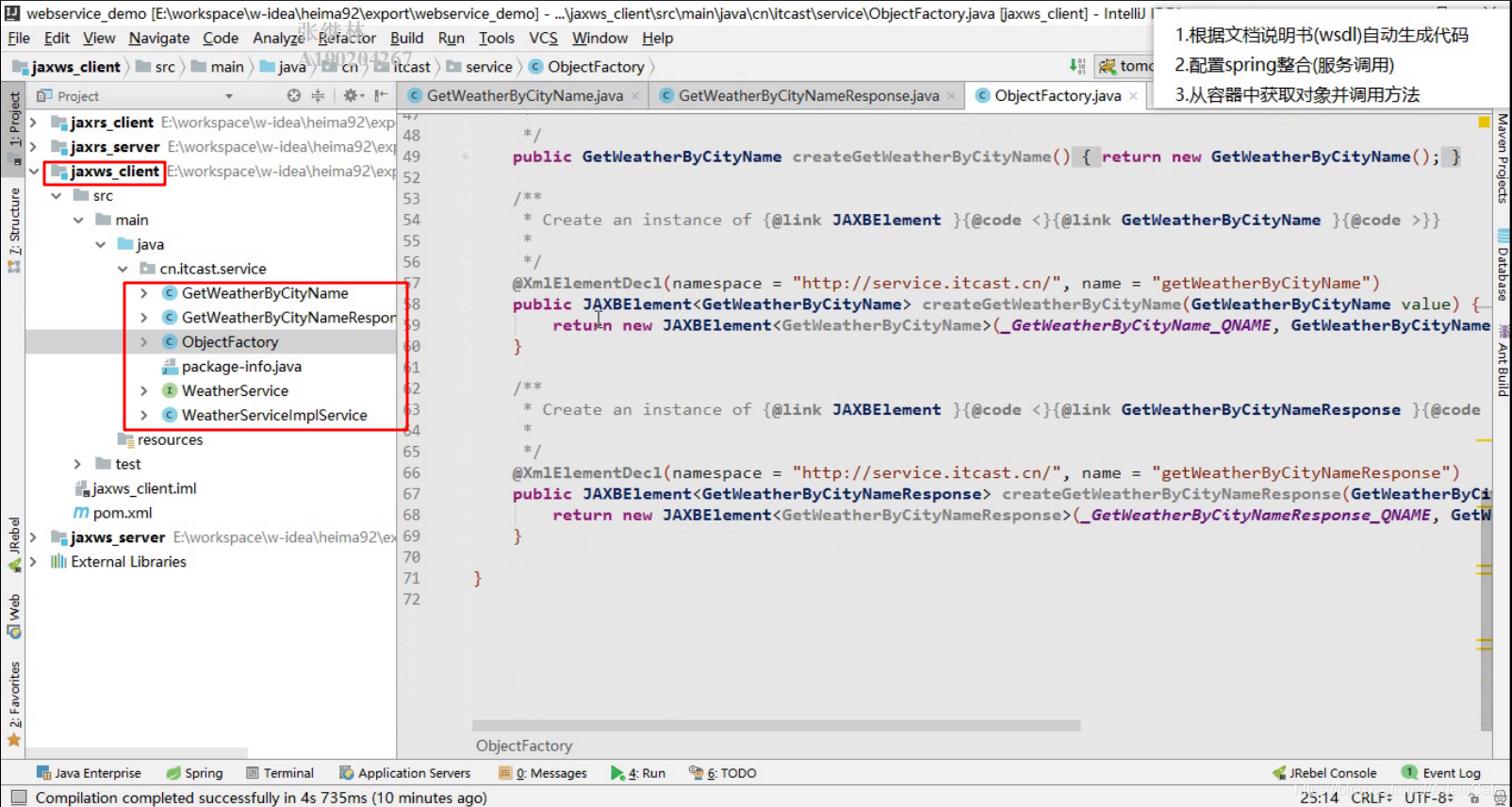Close the ObjectFactory.java tab
This screenshot has width=1512, height=807.
(1133, 96)
